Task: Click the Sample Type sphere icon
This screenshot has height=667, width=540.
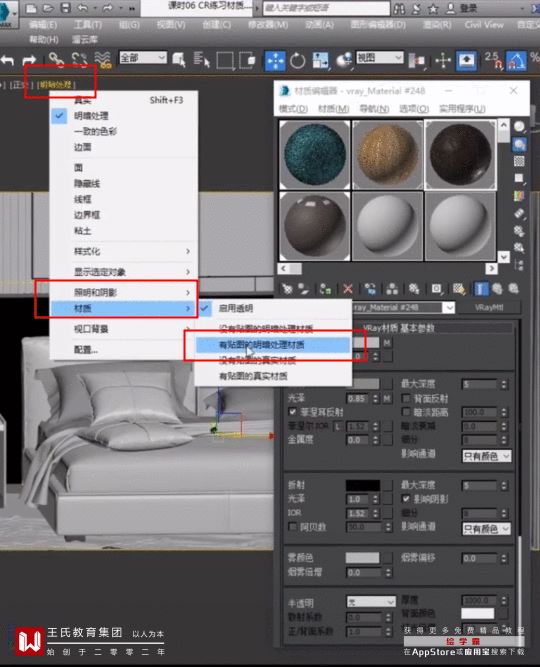Action: coord(519,127)
